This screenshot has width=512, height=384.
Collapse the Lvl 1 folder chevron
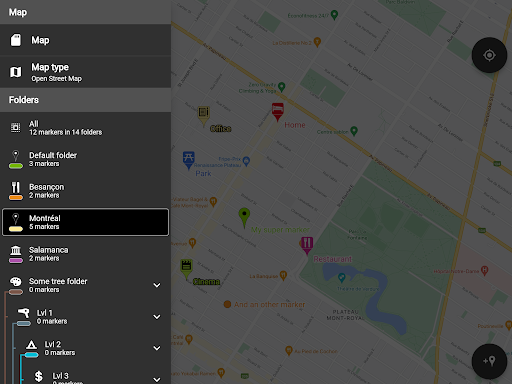point(157,316)
